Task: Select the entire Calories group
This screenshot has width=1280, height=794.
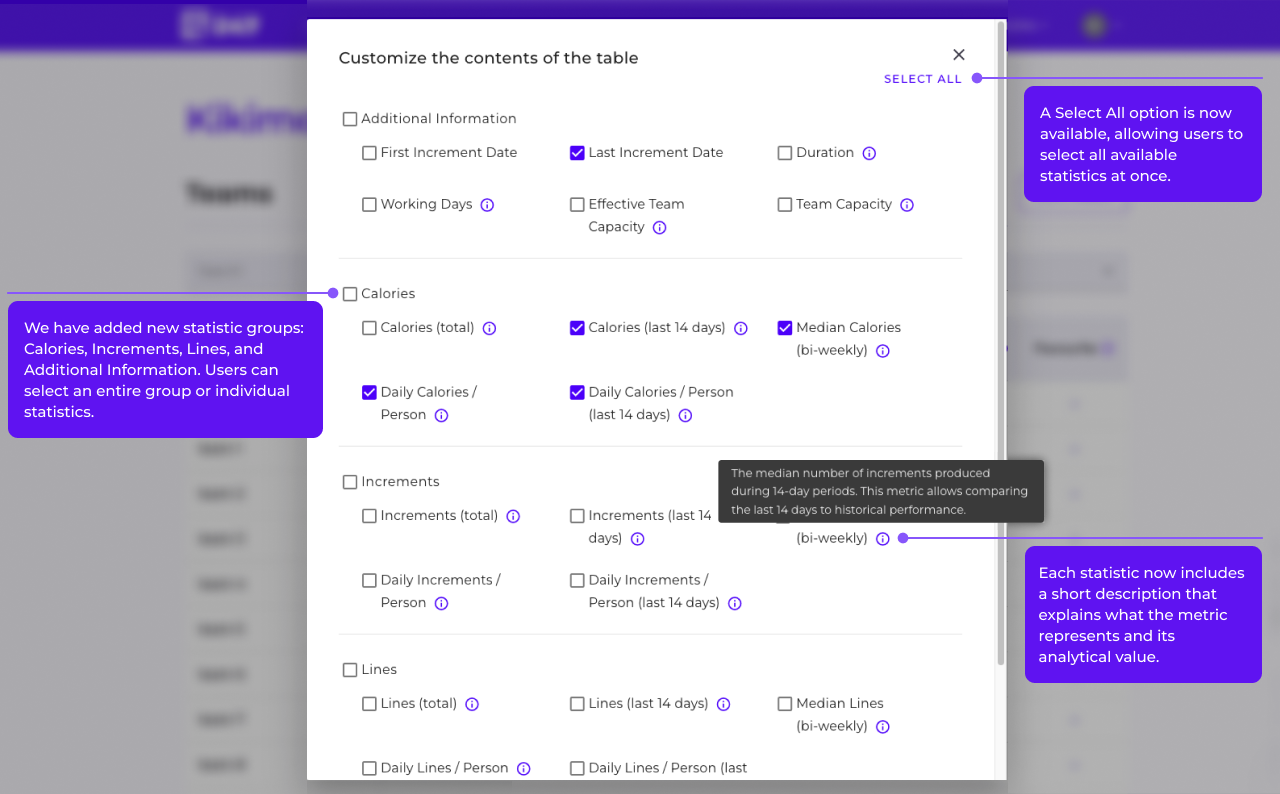Action: pos(350,293)
